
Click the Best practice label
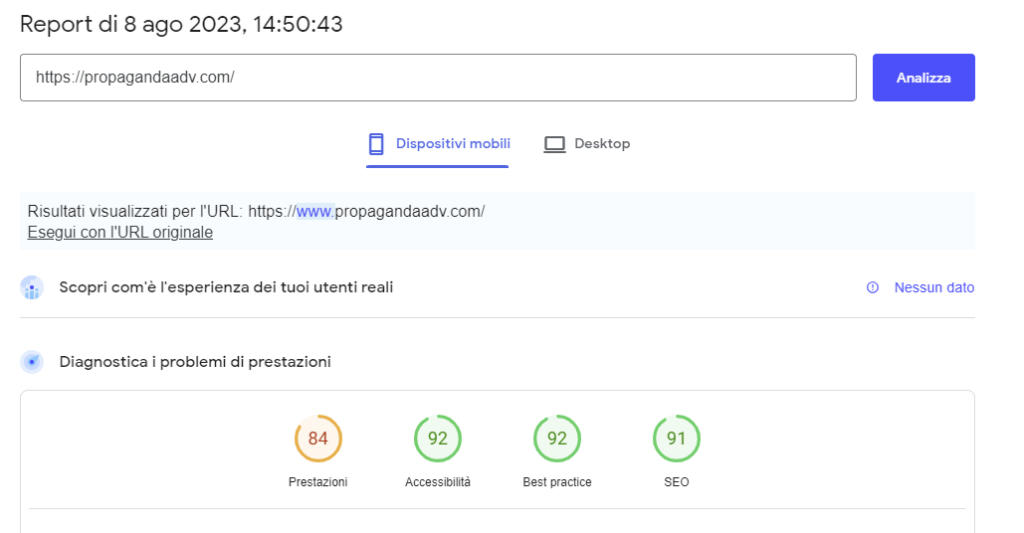click(x=557, y=482)
